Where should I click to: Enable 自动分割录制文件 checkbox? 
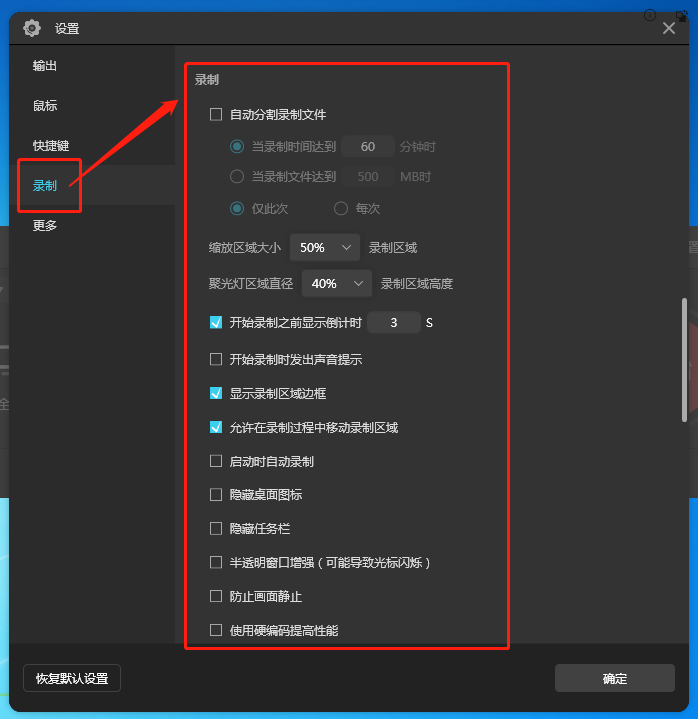tap(216, 114)
